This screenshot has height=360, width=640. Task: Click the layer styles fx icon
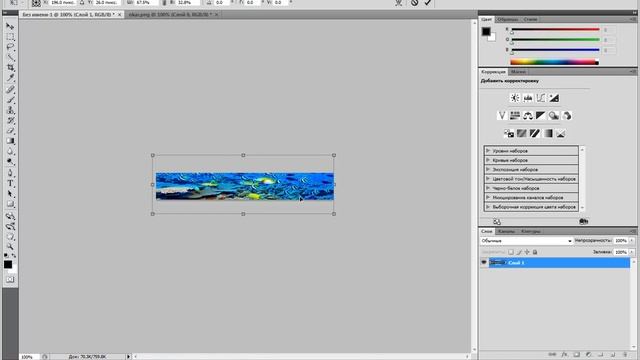(564, 355)
